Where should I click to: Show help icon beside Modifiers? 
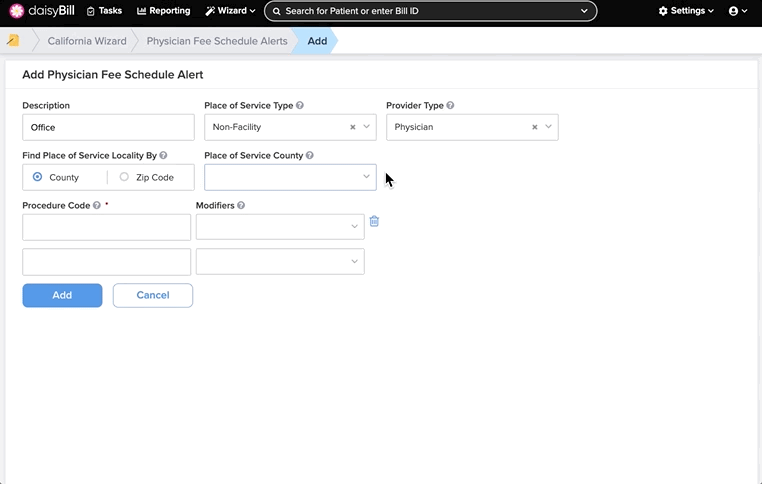point(241,206)
